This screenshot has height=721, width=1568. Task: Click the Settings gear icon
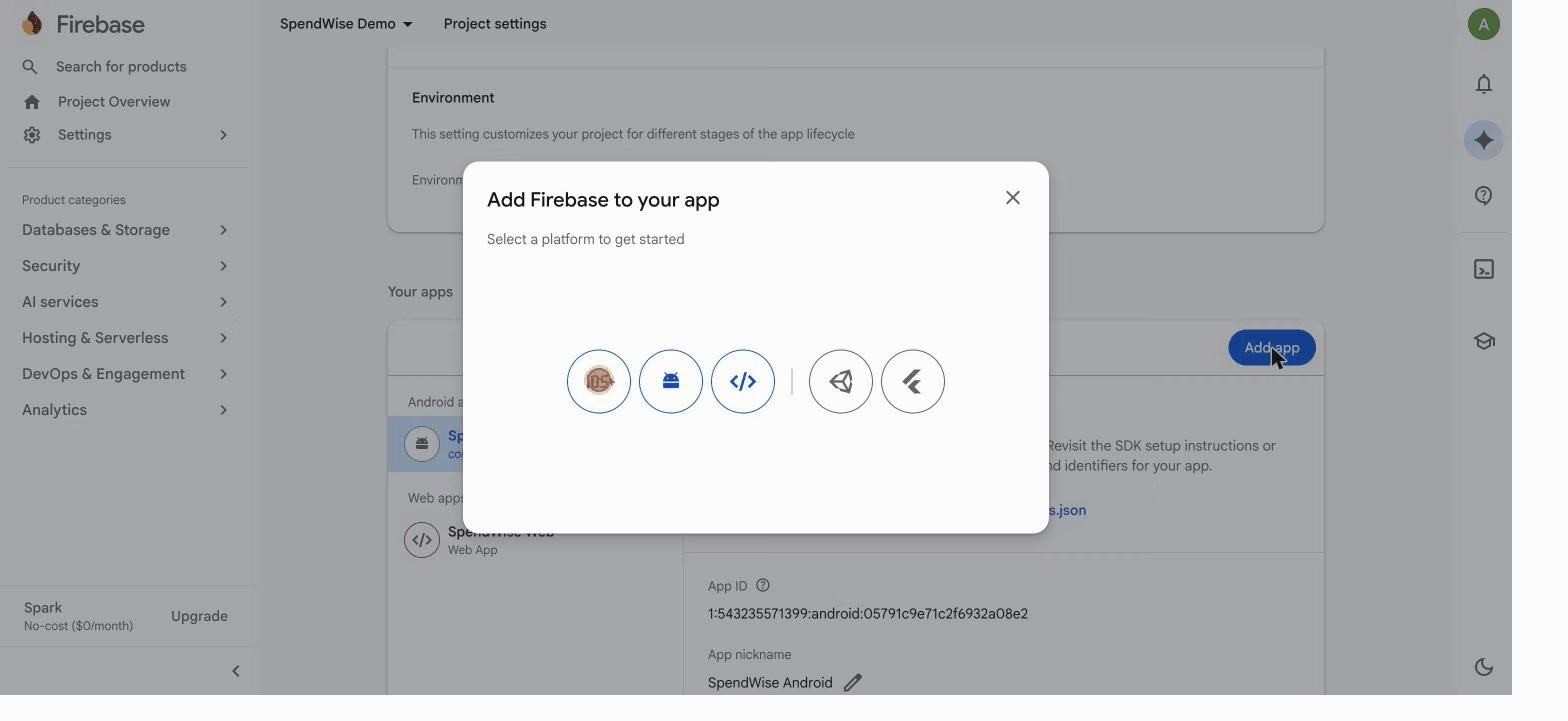32,135
